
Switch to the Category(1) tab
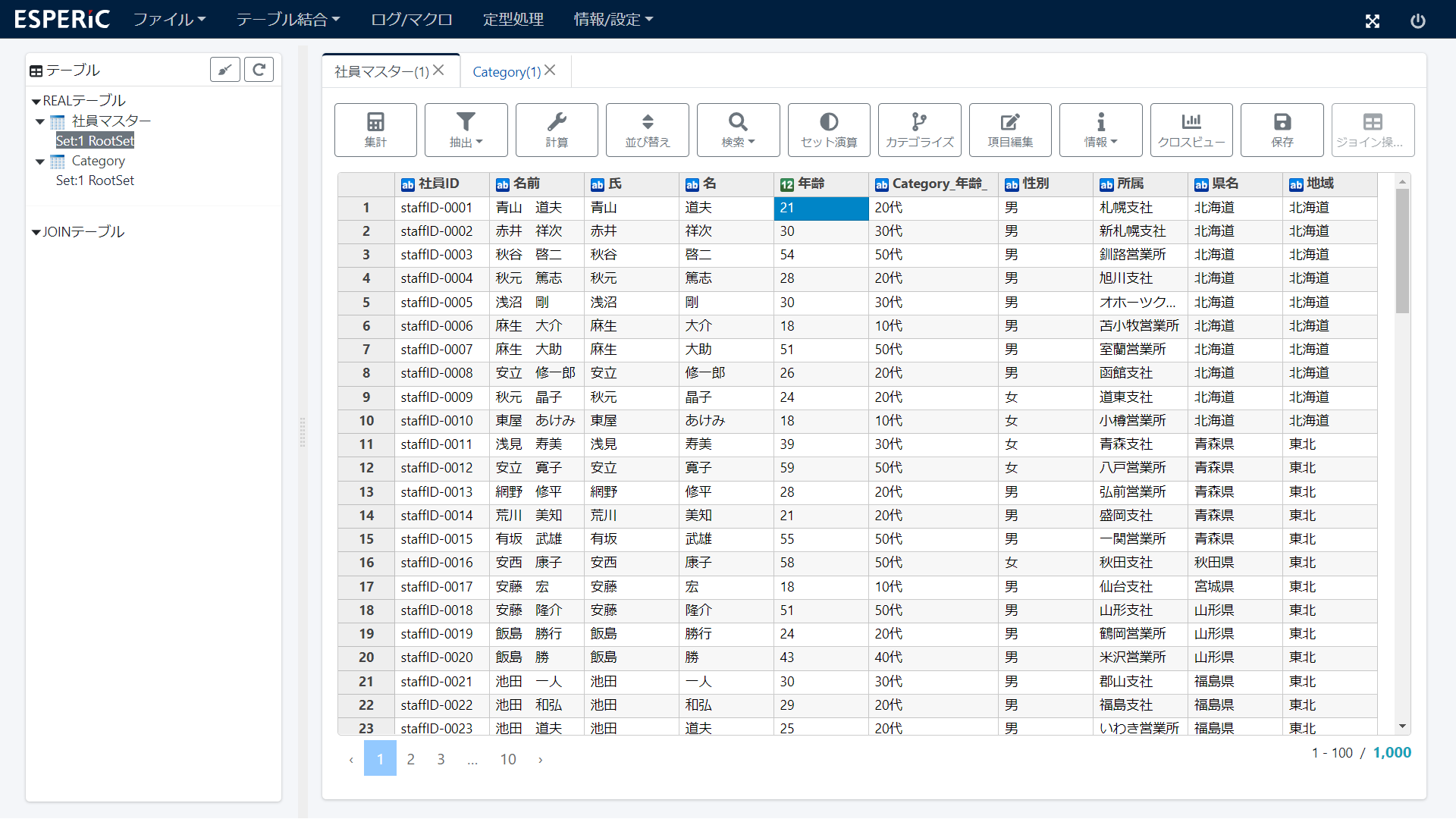(x=506, y=72)
